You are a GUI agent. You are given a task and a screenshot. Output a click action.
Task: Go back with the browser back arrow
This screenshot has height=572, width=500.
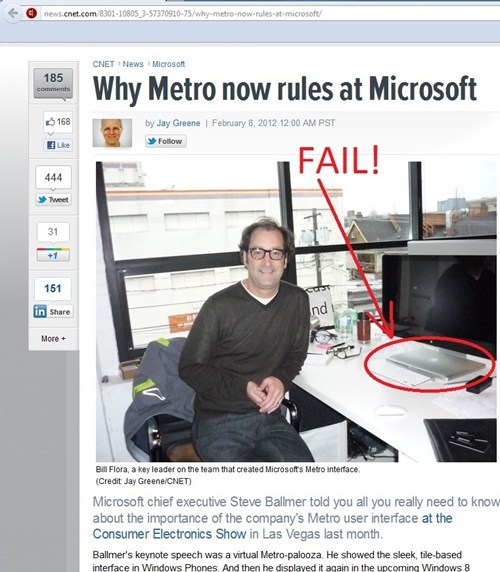coord(12,13)
